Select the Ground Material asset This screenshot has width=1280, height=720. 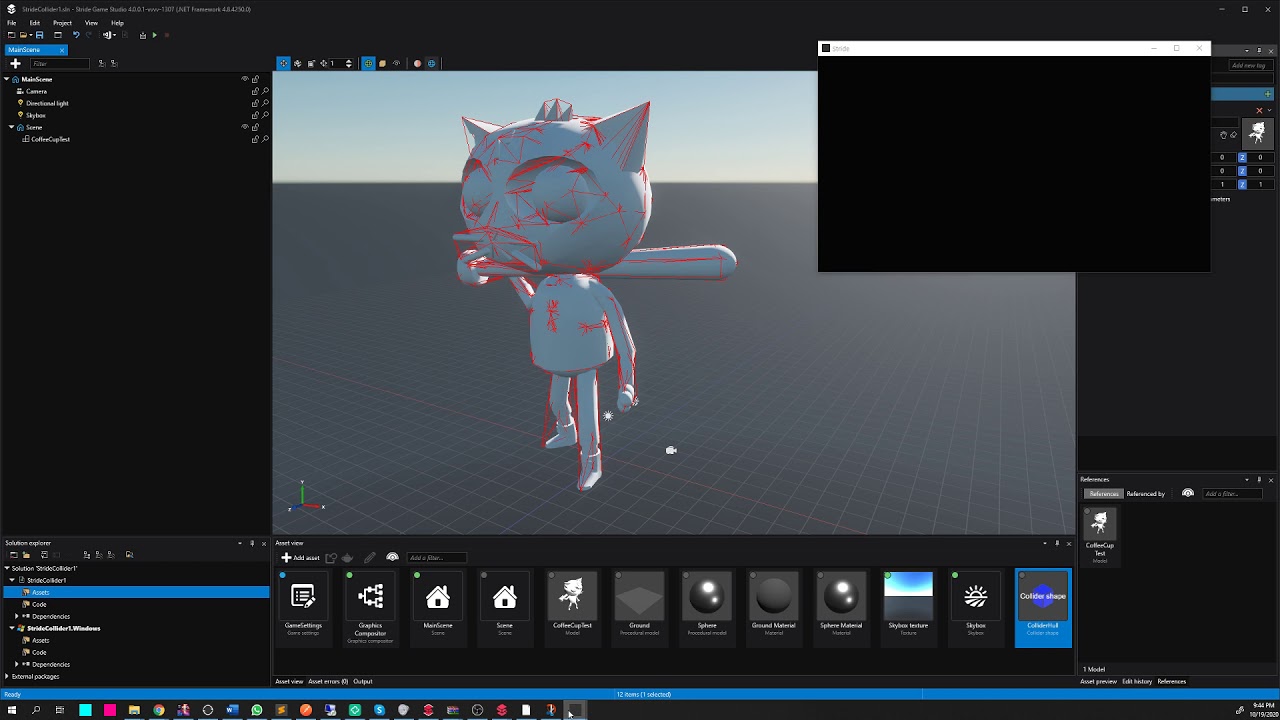(x=773, y=608)
